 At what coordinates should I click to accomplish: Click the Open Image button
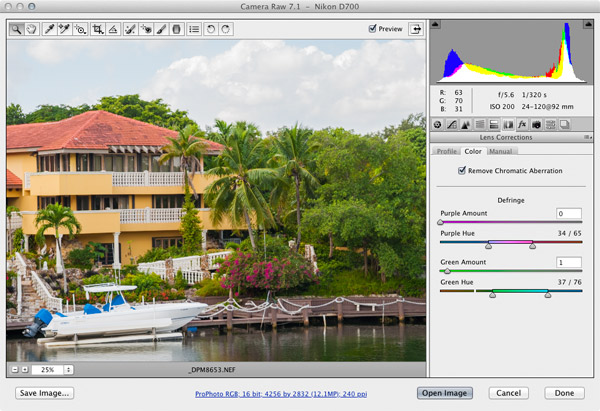(x=444, y=393)
